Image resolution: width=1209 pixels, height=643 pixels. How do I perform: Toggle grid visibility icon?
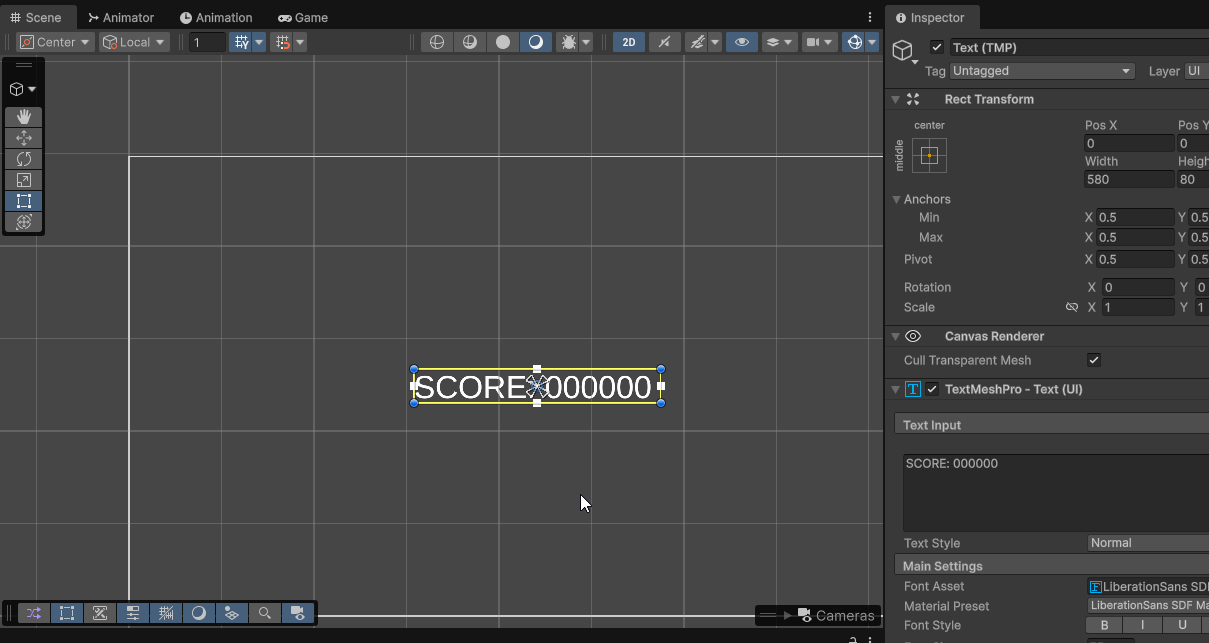coord(241,42)
